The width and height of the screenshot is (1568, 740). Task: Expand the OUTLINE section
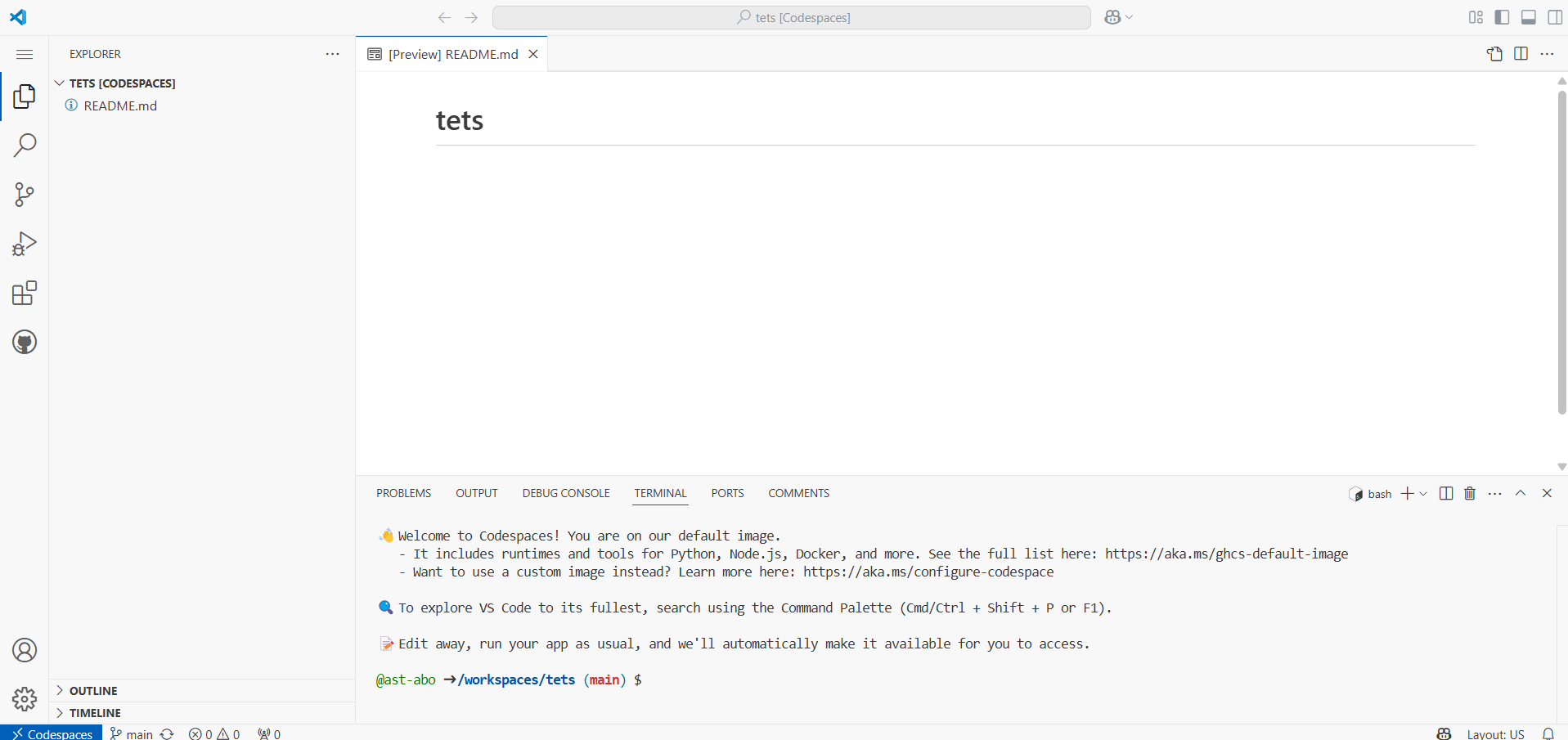tap(93, 691)
